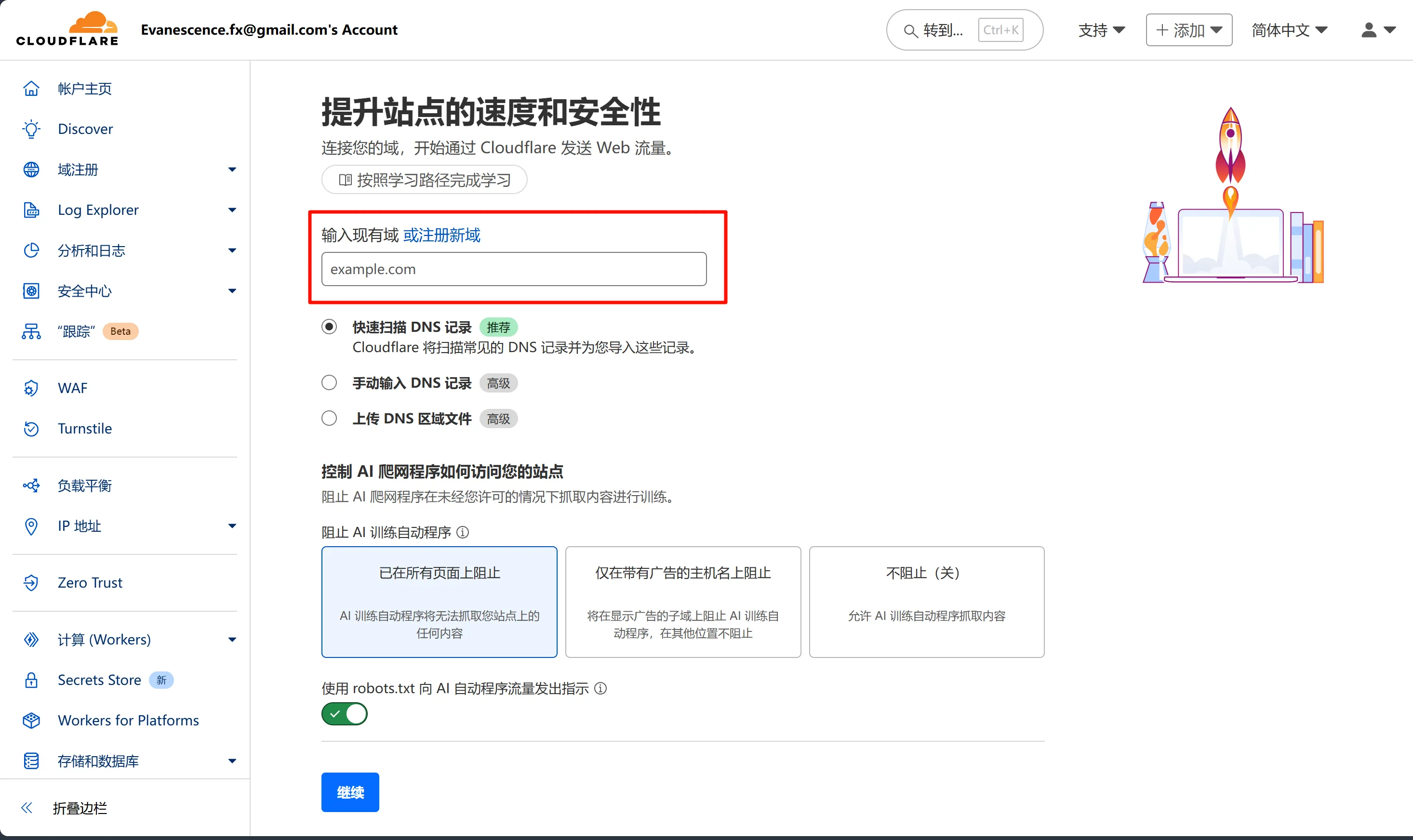Click the Turnstile icon

click(31, 429)
